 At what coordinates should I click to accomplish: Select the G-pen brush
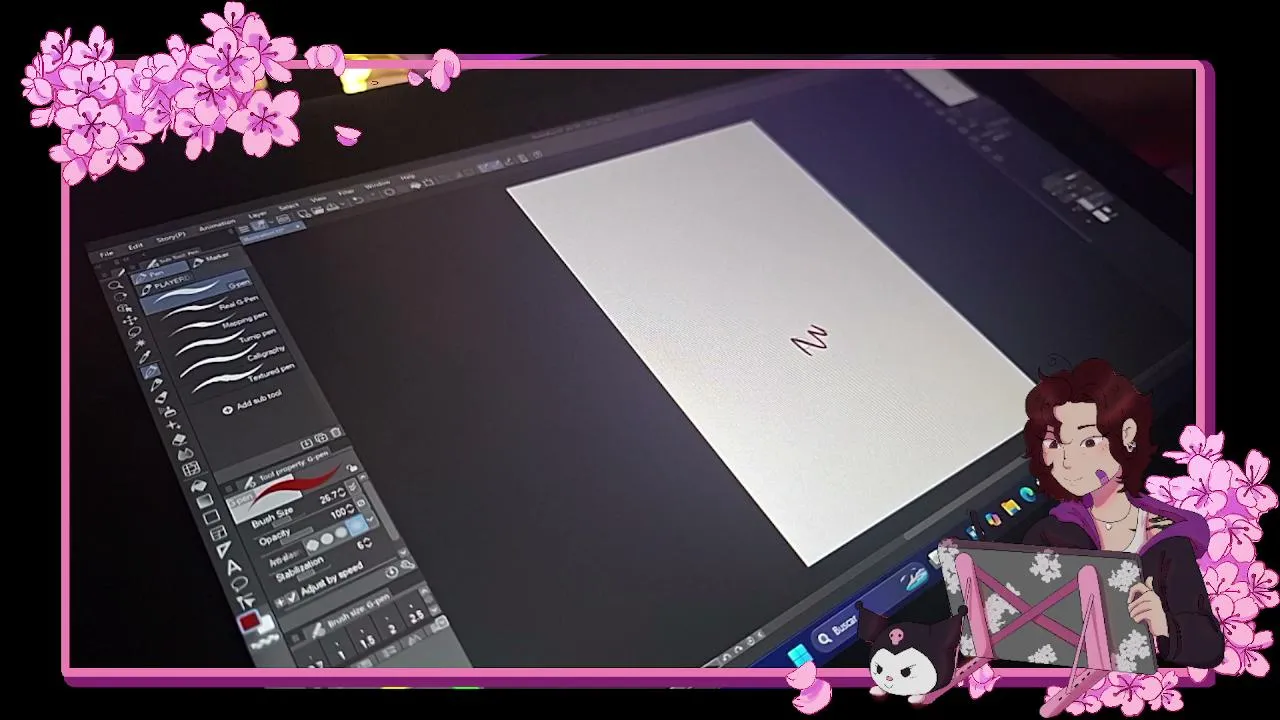196,292
